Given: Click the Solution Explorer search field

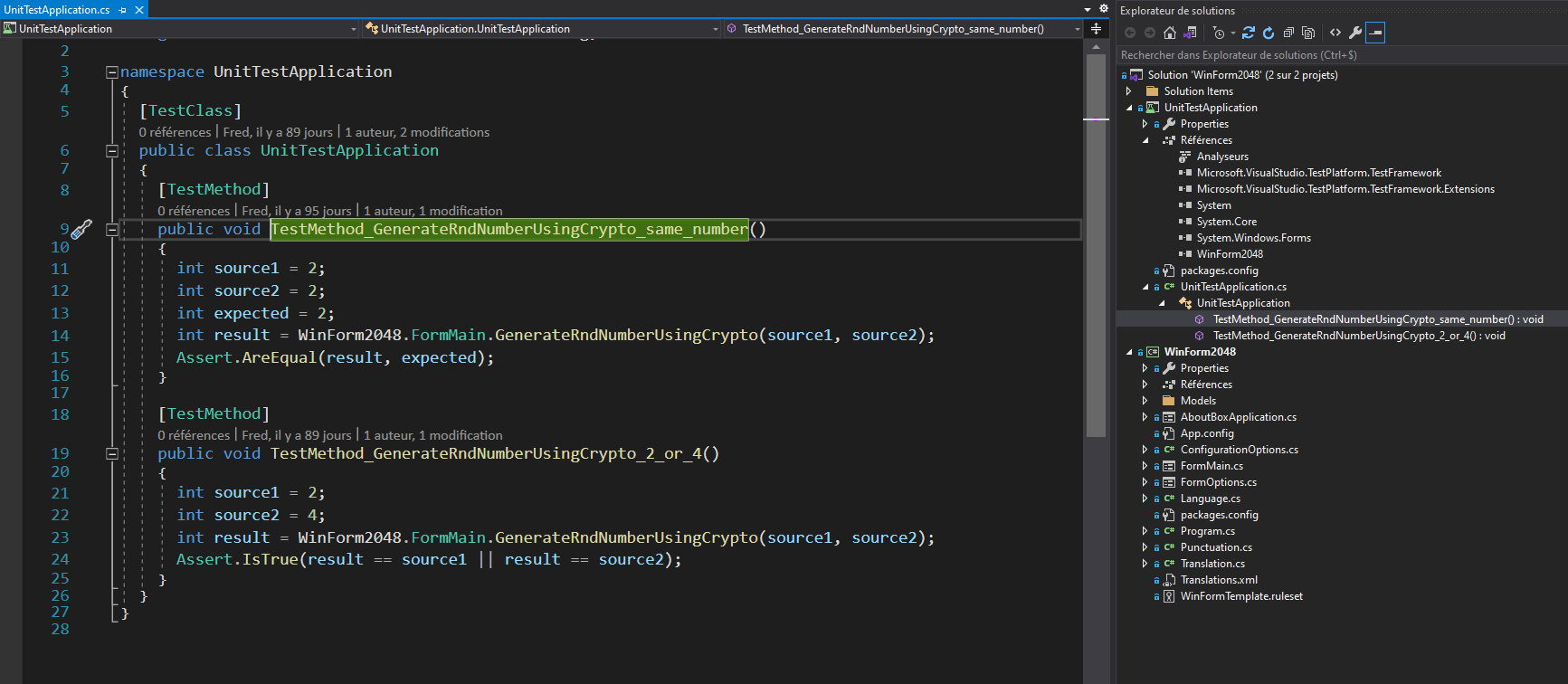Looking at the screenshot, I should tap(1342, 55).
